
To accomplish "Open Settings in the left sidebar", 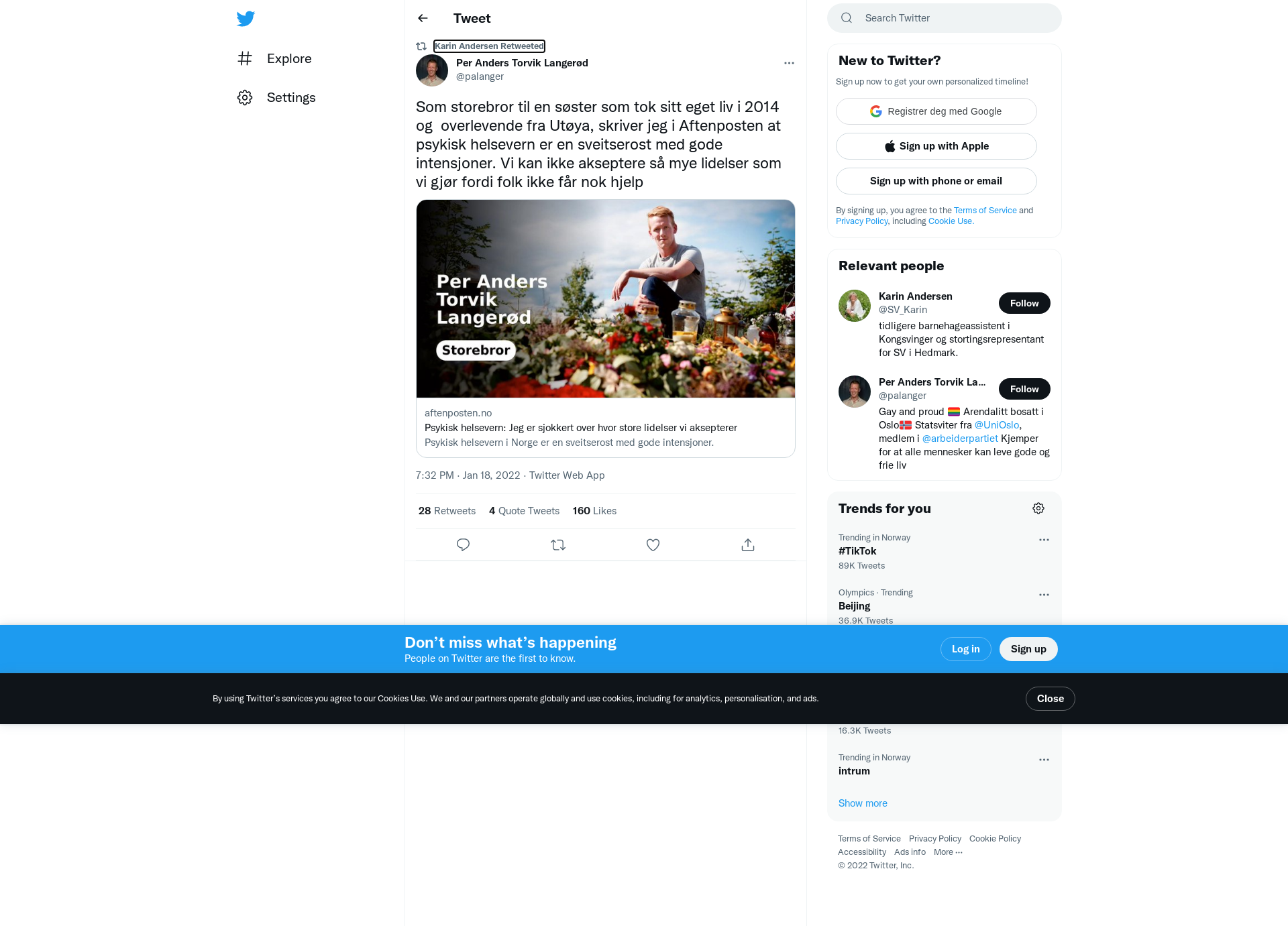I will point(276,97).
